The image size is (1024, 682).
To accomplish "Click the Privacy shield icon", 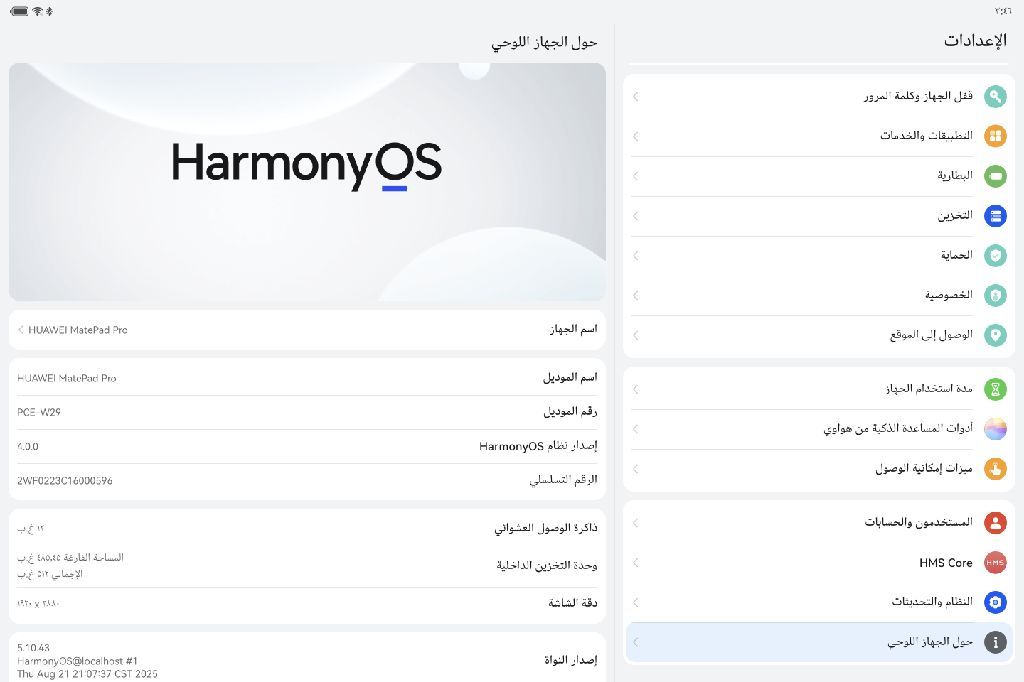I will [994, 295].
